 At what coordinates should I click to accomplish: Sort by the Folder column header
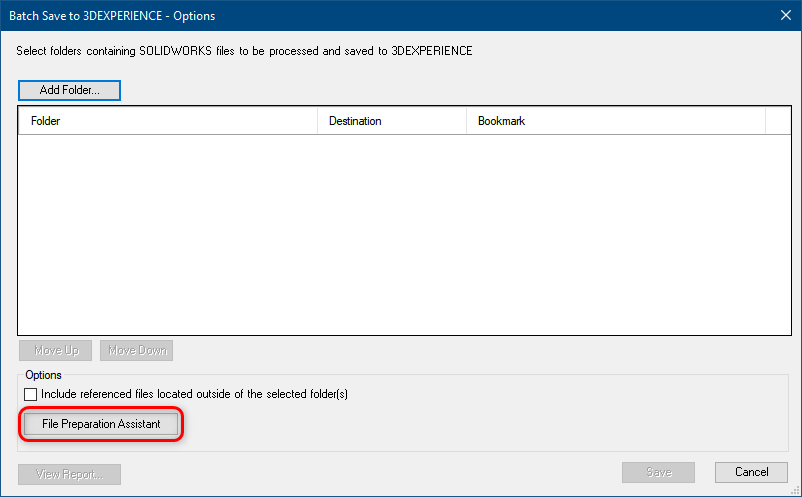pyautogui.click(x=168, y=121)
